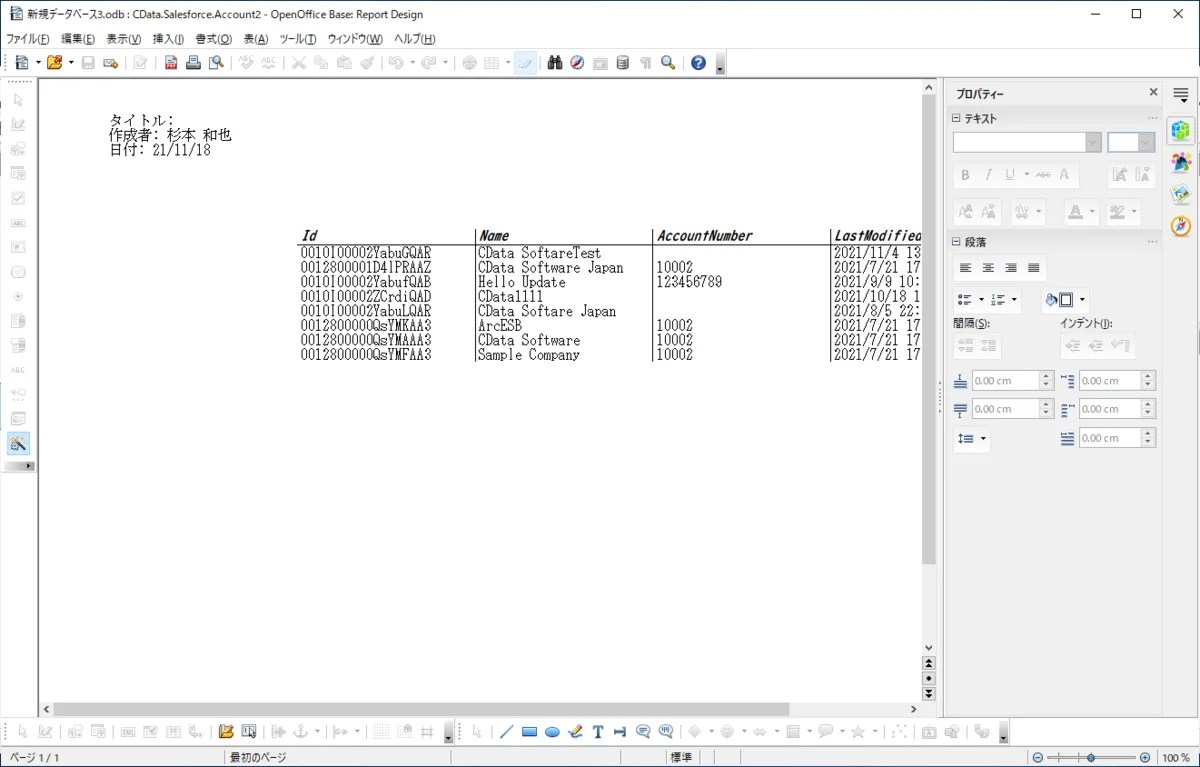Select the Text tool in drawing toolbar

click(x=598, y=732)
